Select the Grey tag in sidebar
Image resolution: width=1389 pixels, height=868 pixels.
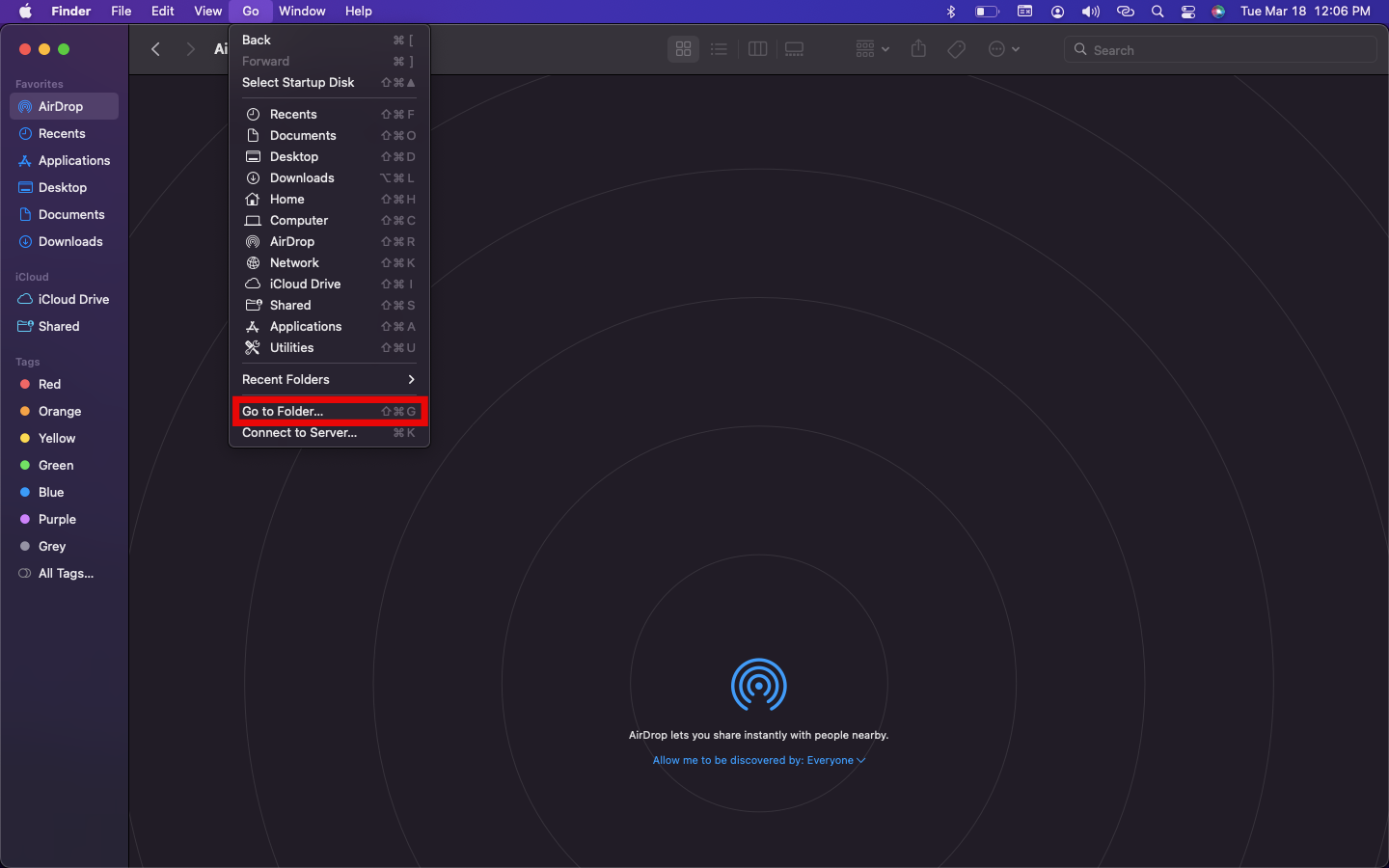click(64, 546)
